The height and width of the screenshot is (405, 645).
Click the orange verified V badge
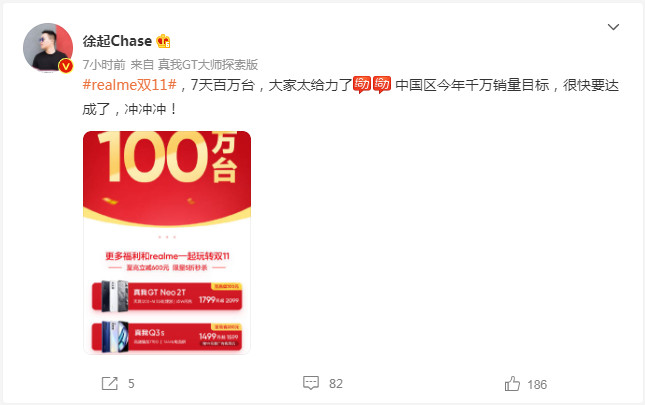[66, 66]
